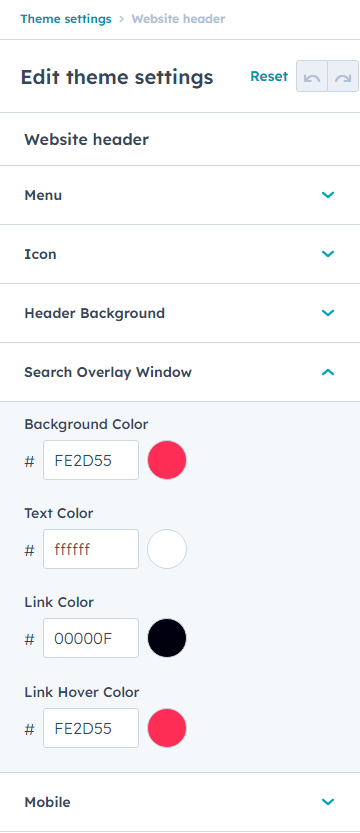Open the Menu settings row
This screenshot has height=833, width=360.
(180, 195)
